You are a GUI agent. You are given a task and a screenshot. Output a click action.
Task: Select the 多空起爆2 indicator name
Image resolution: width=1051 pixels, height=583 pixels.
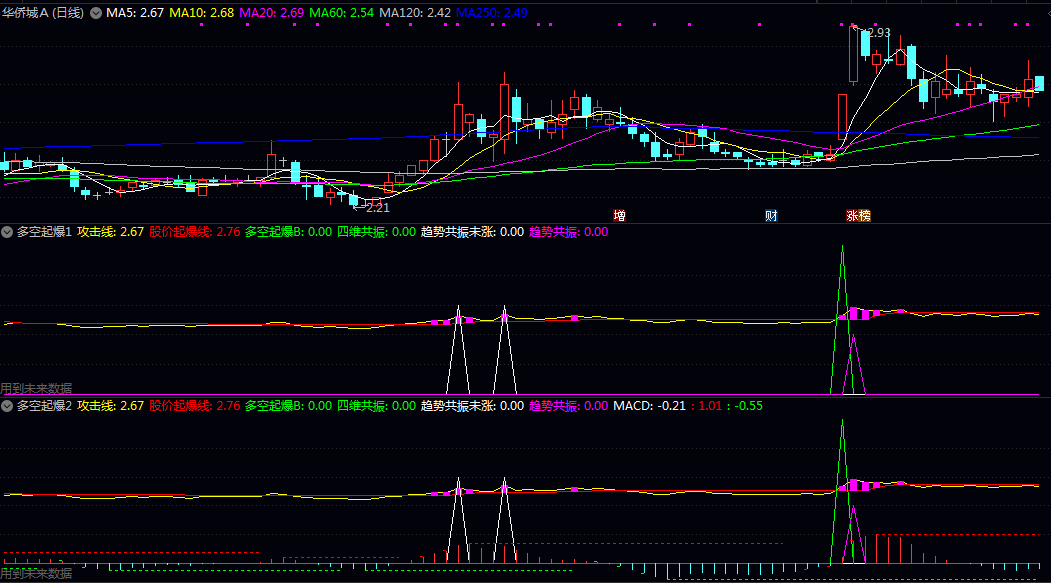(x=44, y=406)
